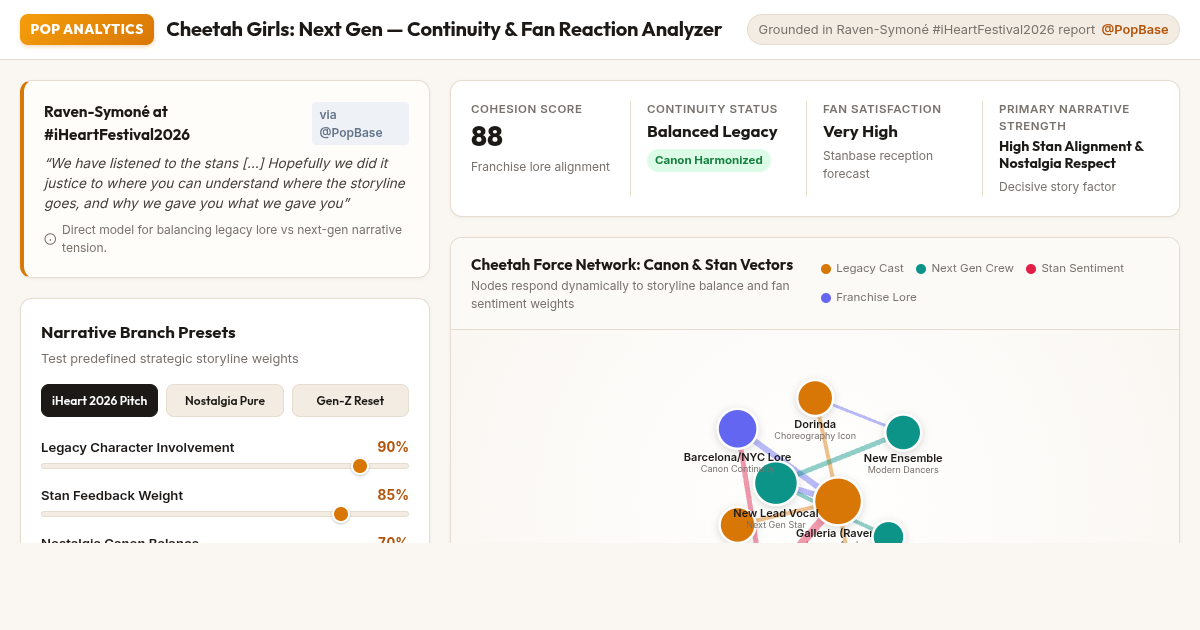This screenshot has height=630, width=1200.
Task: Click the 85% Stan Feedback Weight value
Action: pyautogui.click(x=393, y=495)
